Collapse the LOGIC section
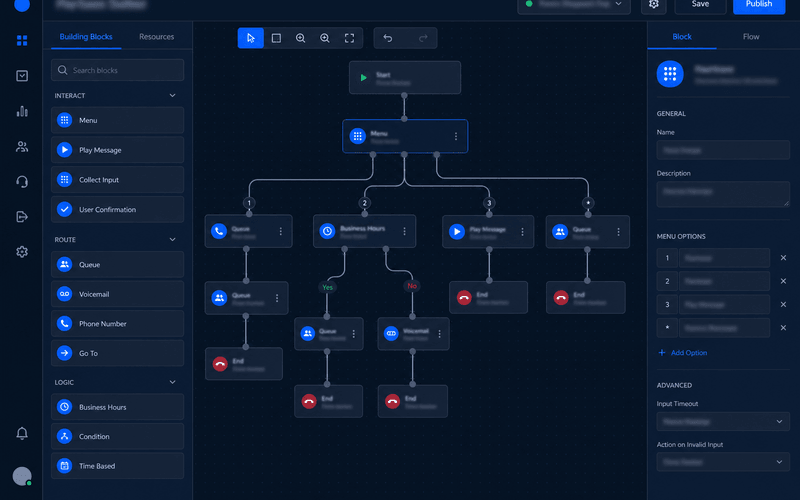 point(172,382)
